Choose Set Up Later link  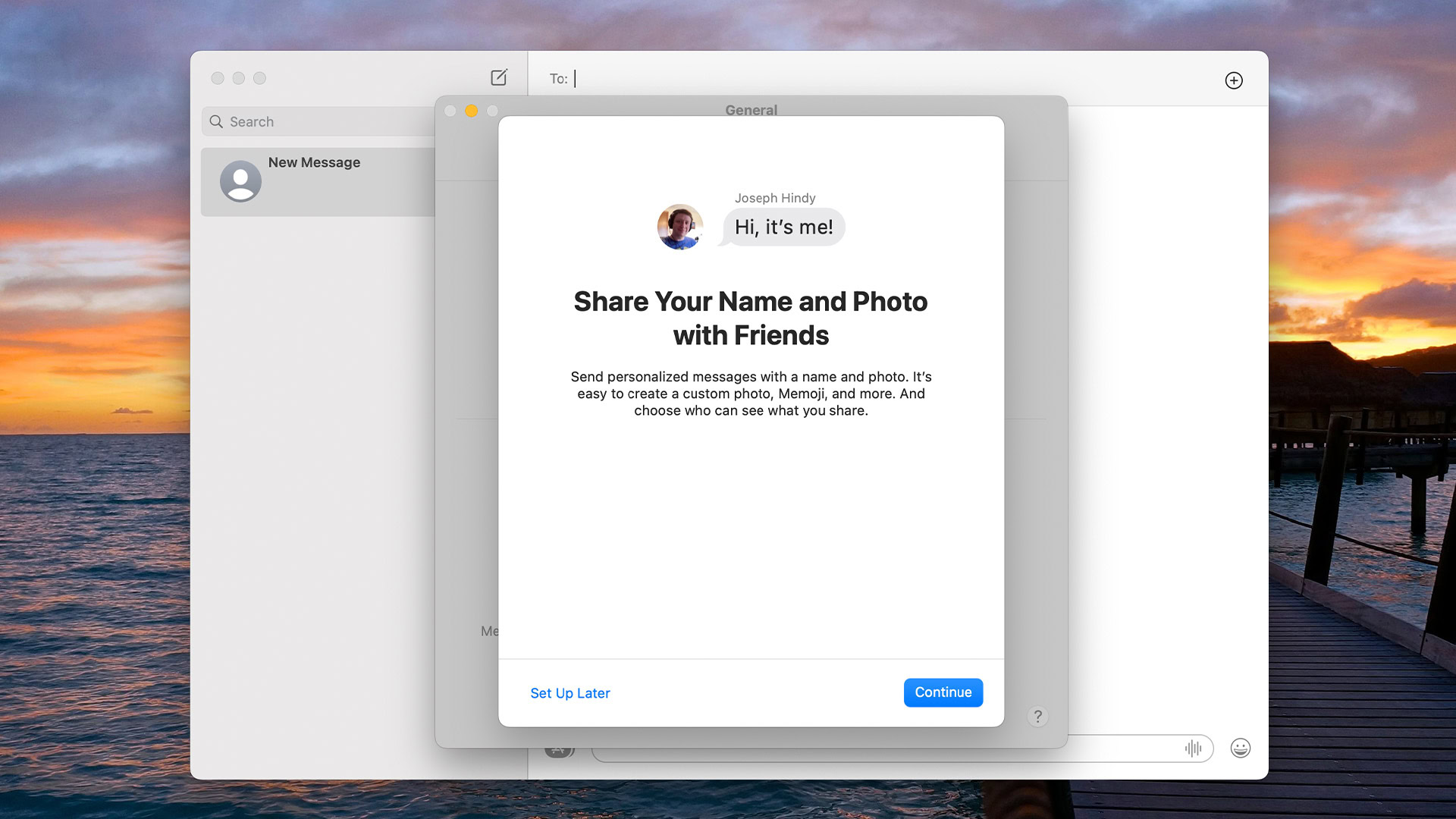(570, 693)
